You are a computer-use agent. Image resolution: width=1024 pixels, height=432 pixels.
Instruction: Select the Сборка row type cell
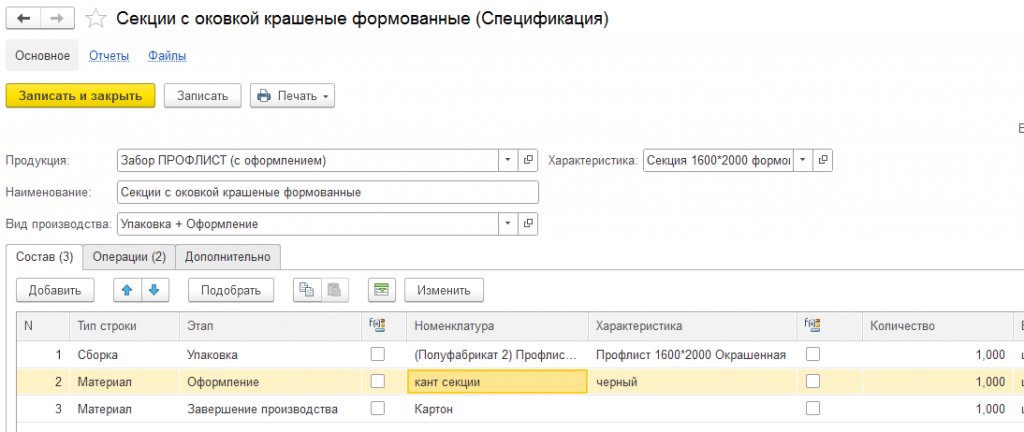click(x=124, y=355)
